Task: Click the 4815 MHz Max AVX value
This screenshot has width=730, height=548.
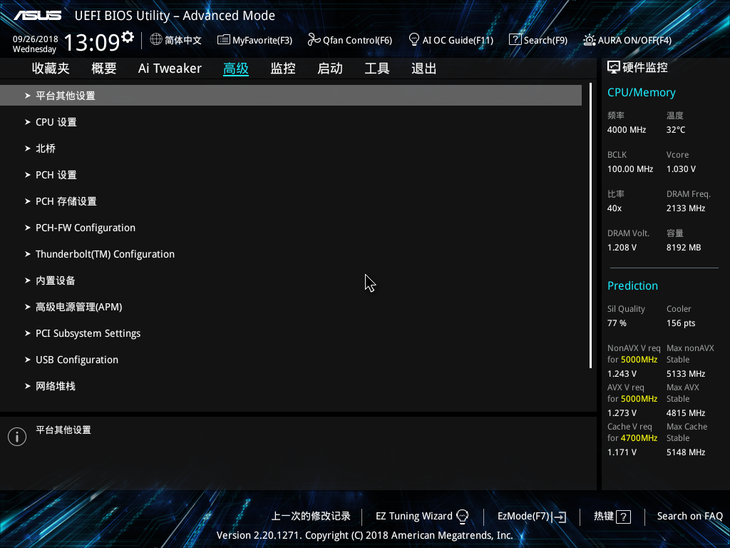Action: click(685, 413)
